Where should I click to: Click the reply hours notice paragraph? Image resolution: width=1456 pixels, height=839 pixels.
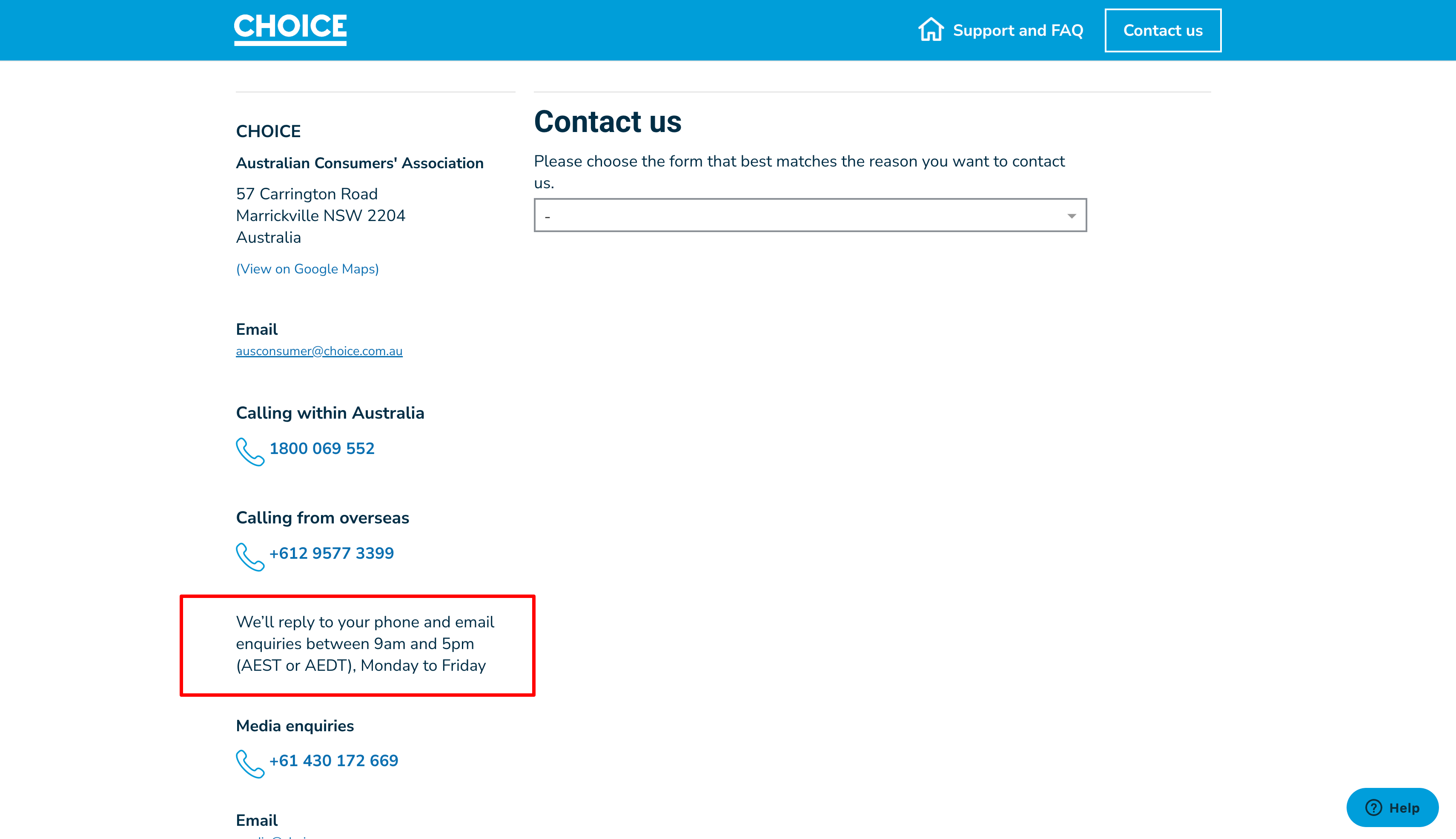364,644
